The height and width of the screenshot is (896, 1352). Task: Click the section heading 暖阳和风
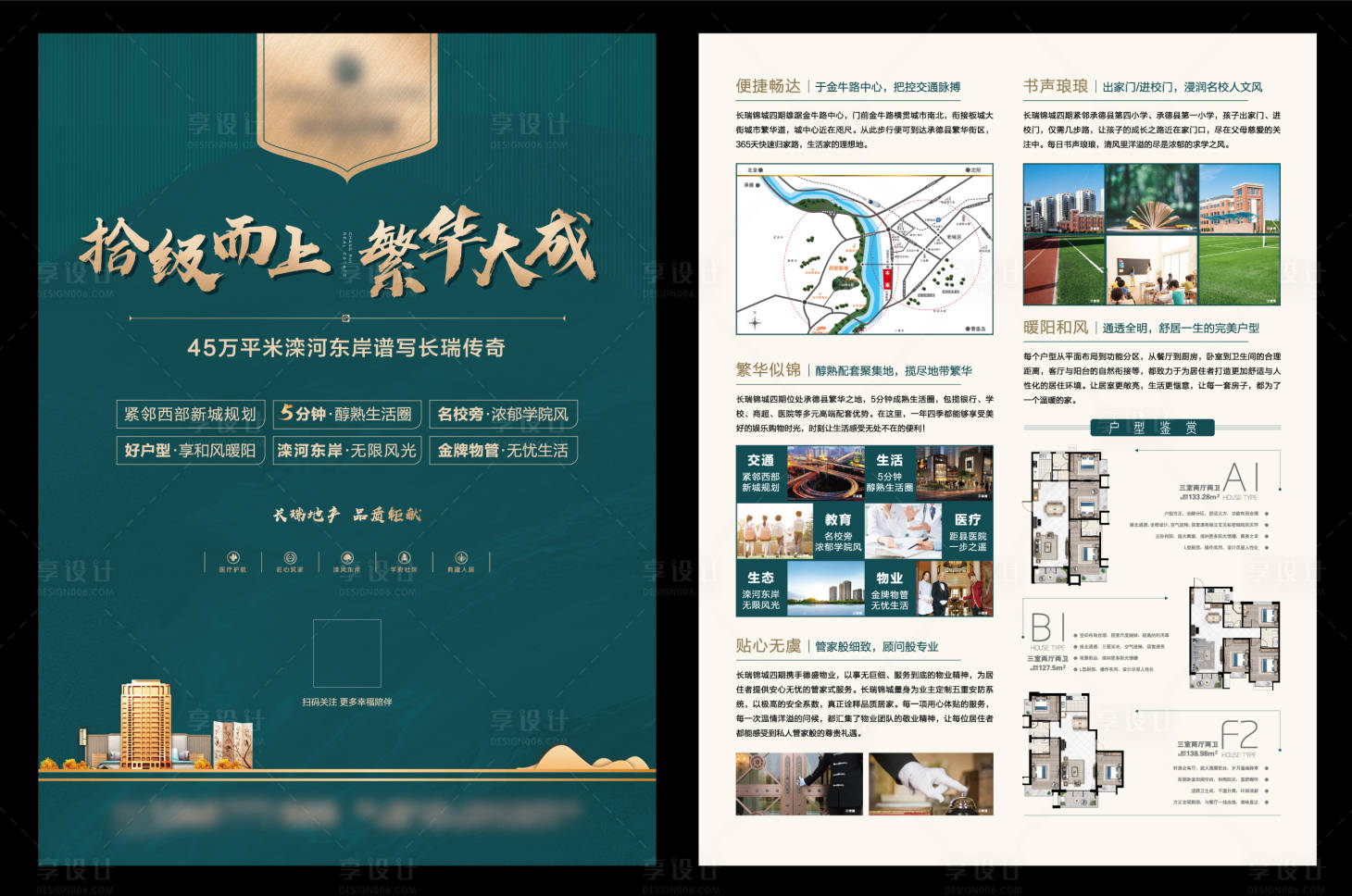click(x=1056, y=328)
